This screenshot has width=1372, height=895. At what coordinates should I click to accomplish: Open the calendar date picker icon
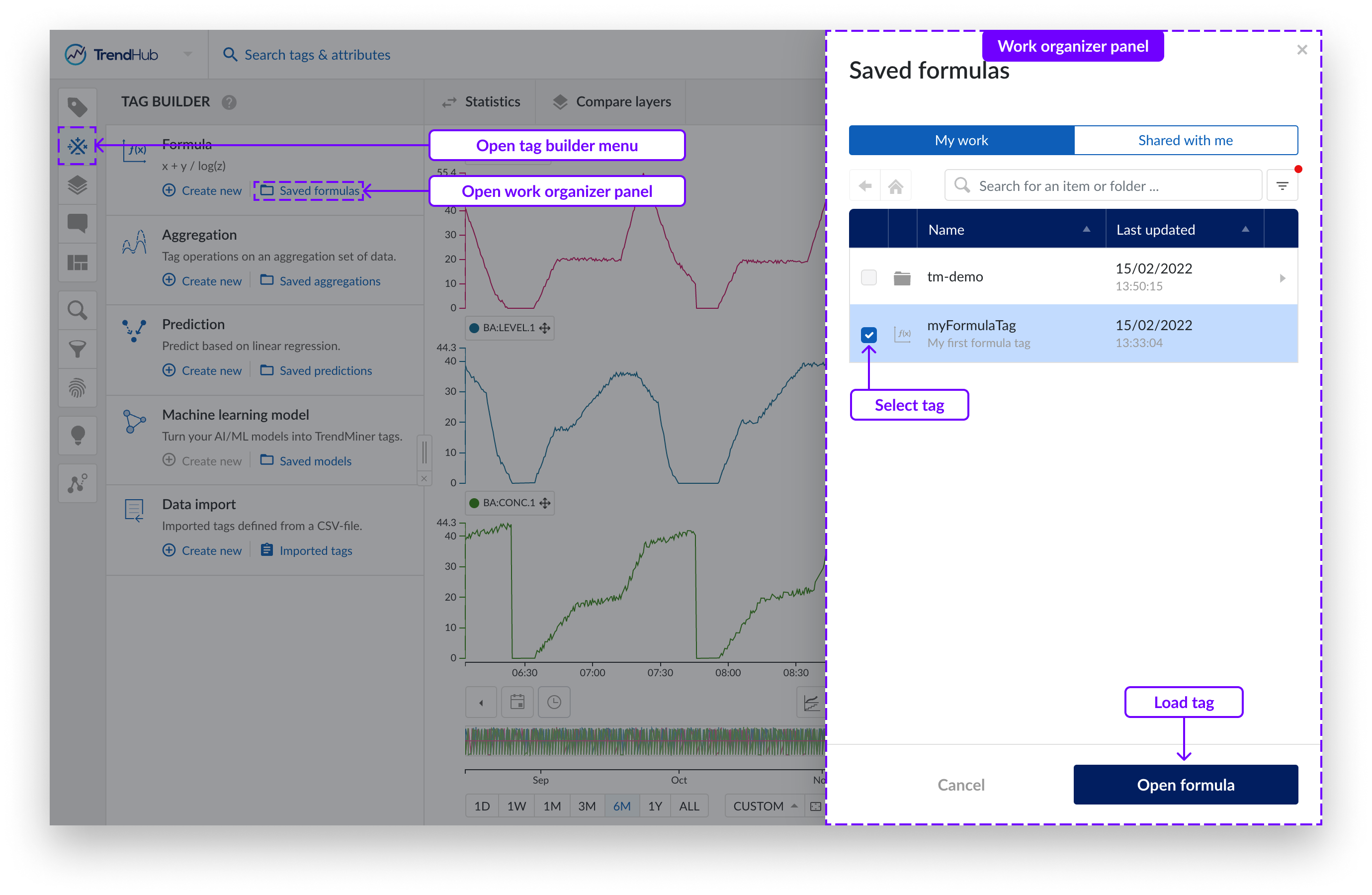point(517,703)
